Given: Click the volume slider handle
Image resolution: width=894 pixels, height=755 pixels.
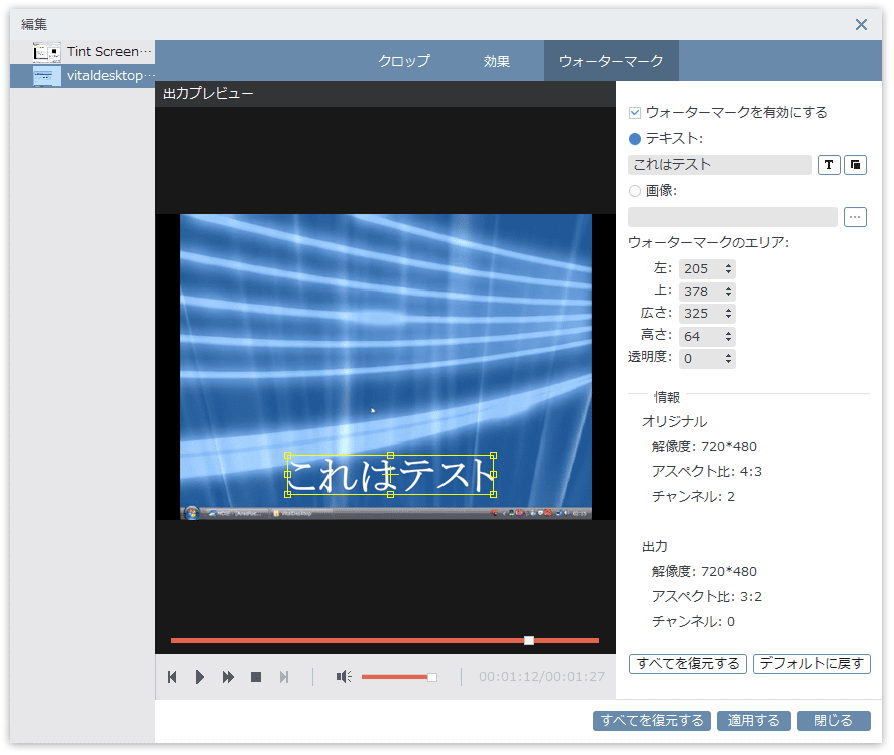Looking at the screenshot, I should click(x=432, y=677).
